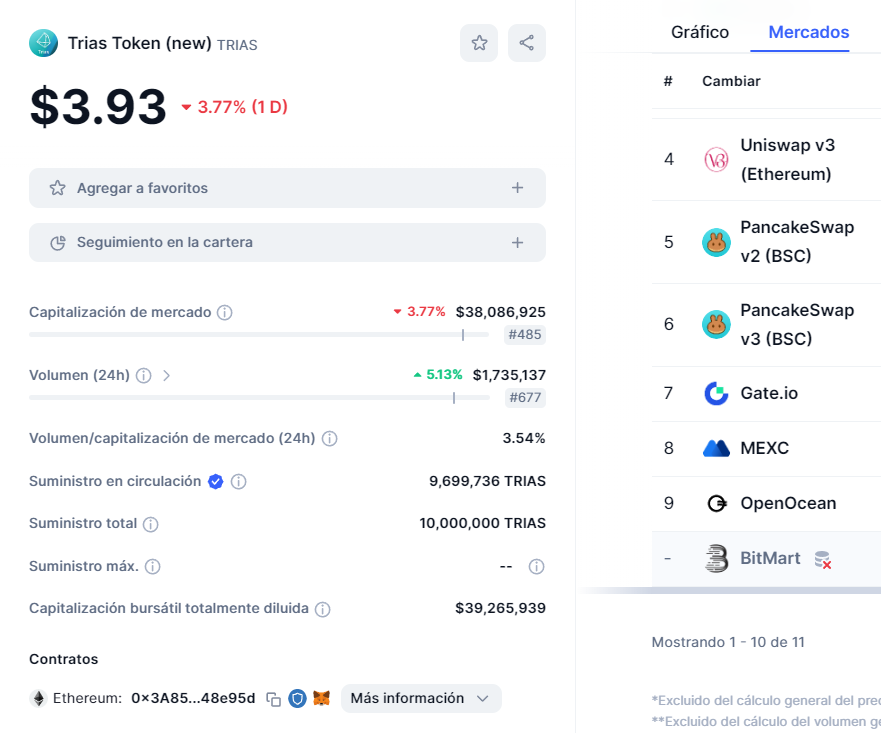Click plus on Agregar a favoritos

[x=517, y=188]
